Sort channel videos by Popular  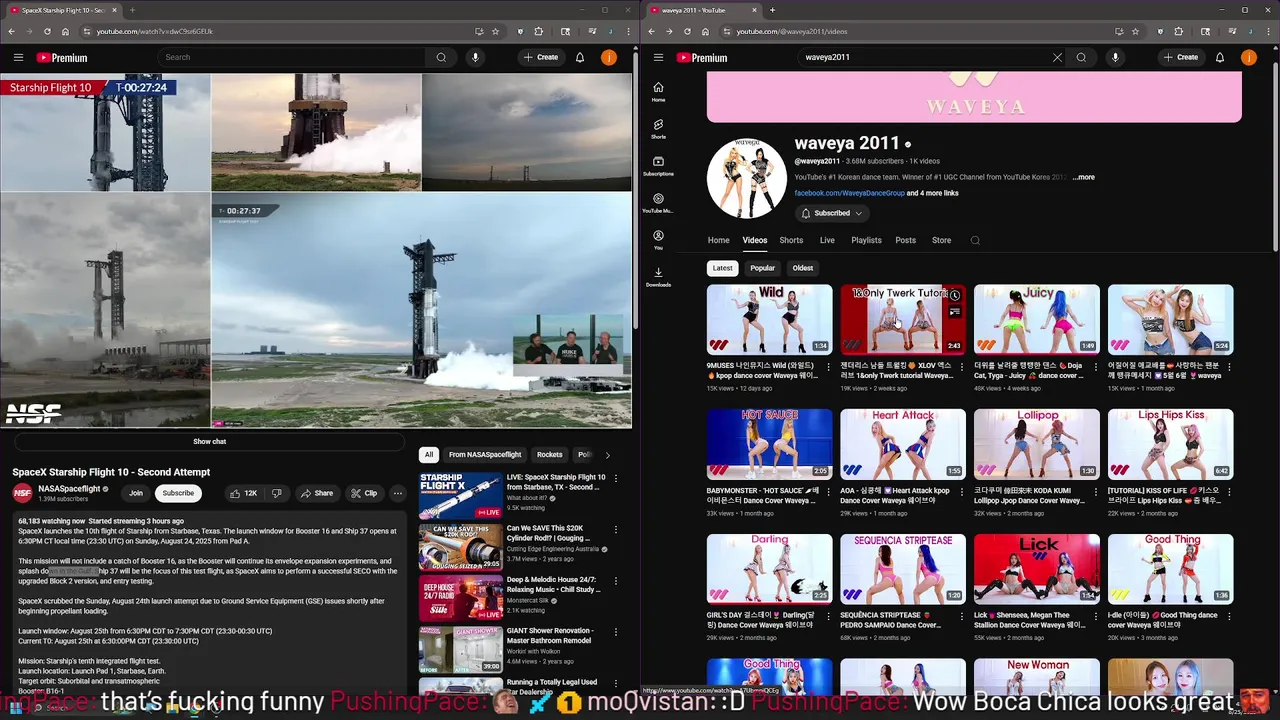coord(762,268)
